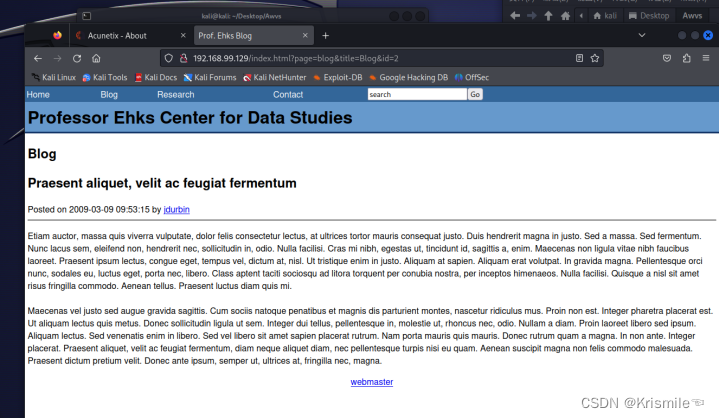
Task: Open the Firefox hamburger application menu
Action: click(x=706, y=58)
